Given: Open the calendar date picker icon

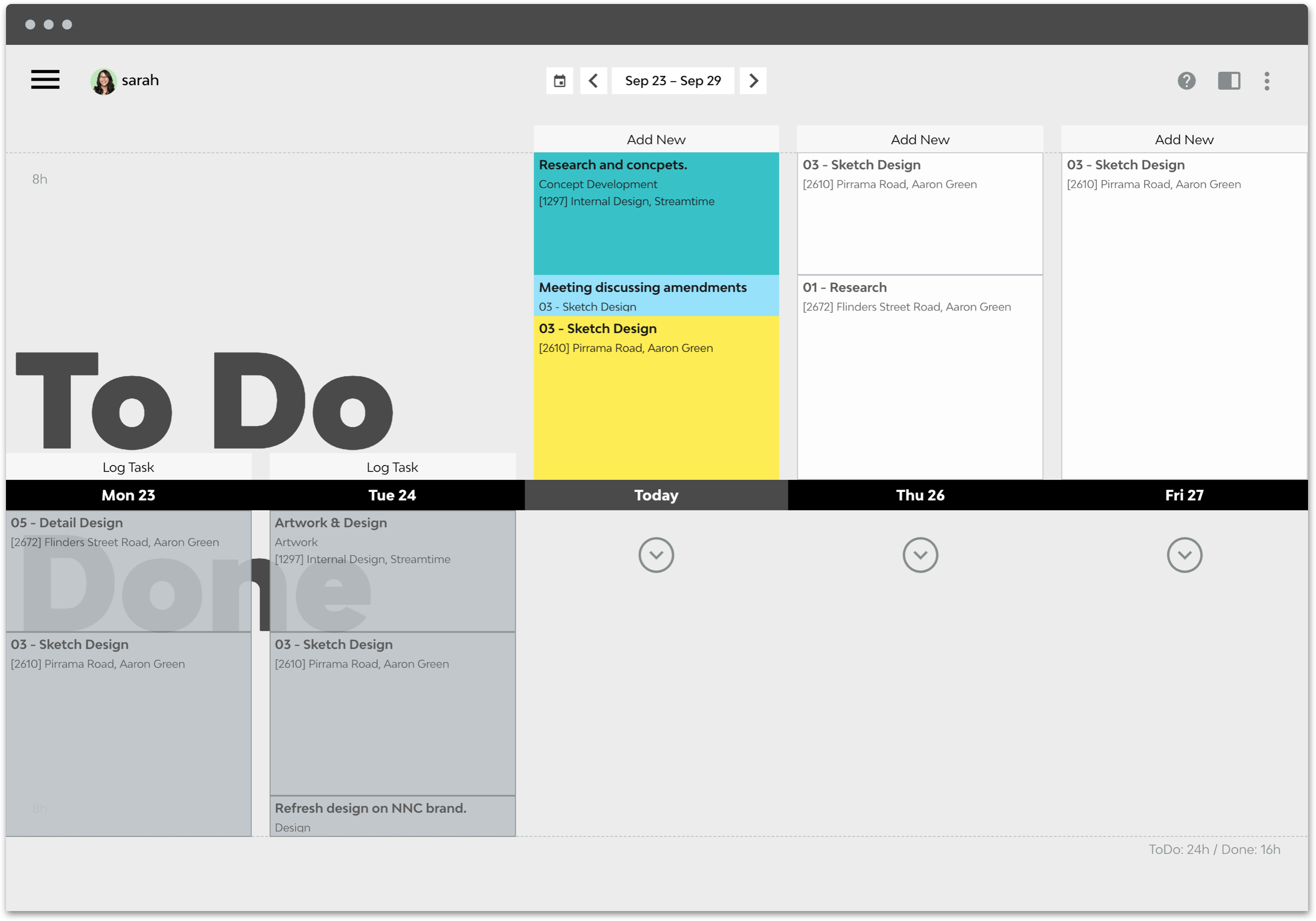Looking at the screenshot, I should coord(559,81).
